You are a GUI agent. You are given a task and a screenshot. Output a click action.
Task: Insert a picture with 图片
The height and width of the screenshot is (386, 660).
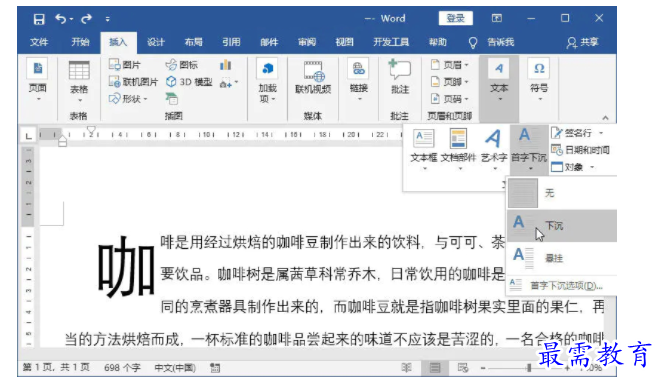tap(125, 65)
